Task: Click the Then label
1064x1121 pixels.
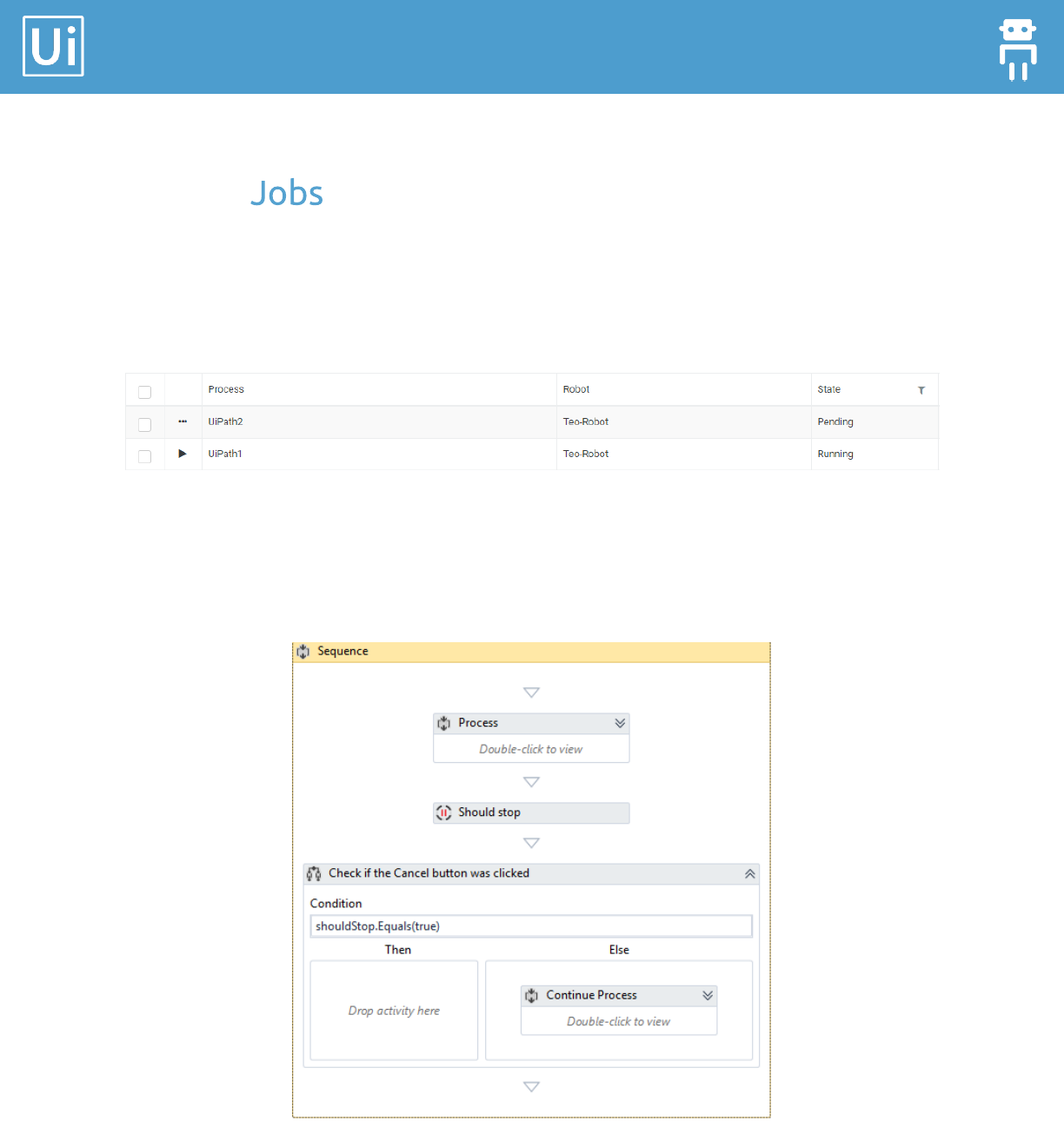Action: [x=398, y=950]
